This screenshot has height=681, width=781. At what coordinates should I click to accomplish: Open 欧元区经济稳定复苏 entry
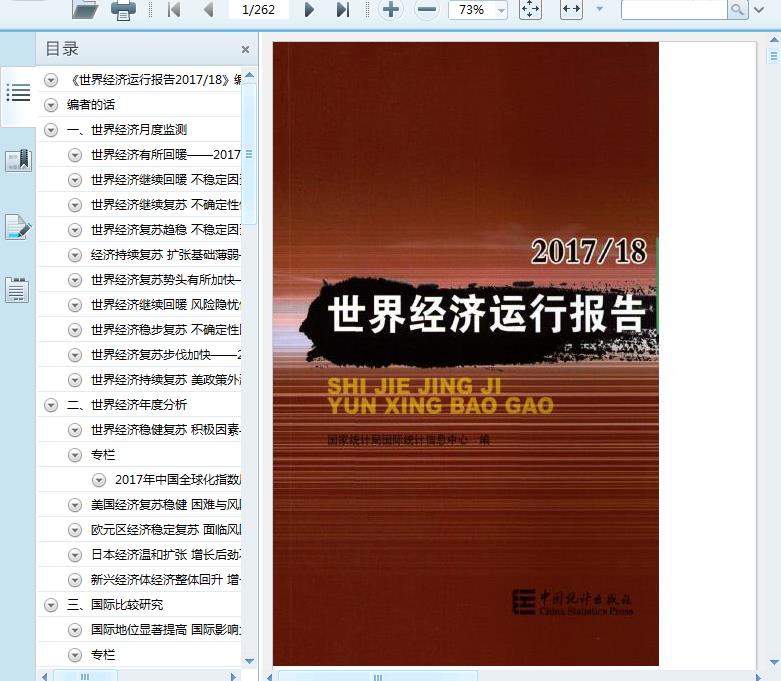166,530
